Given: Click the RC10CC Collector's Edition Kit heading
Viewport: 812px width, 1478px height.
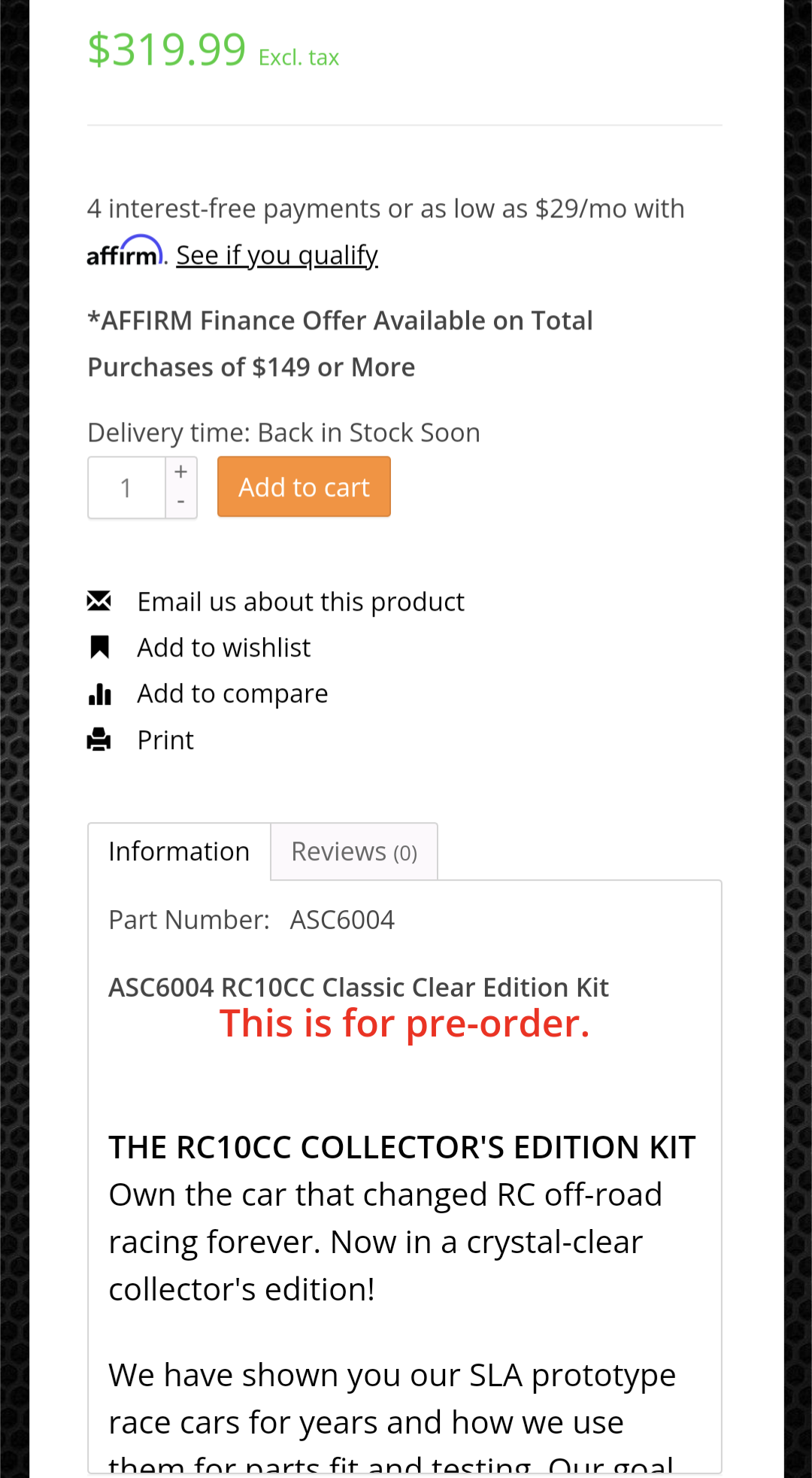Looking at the screenshot, I should point(402,1148).
